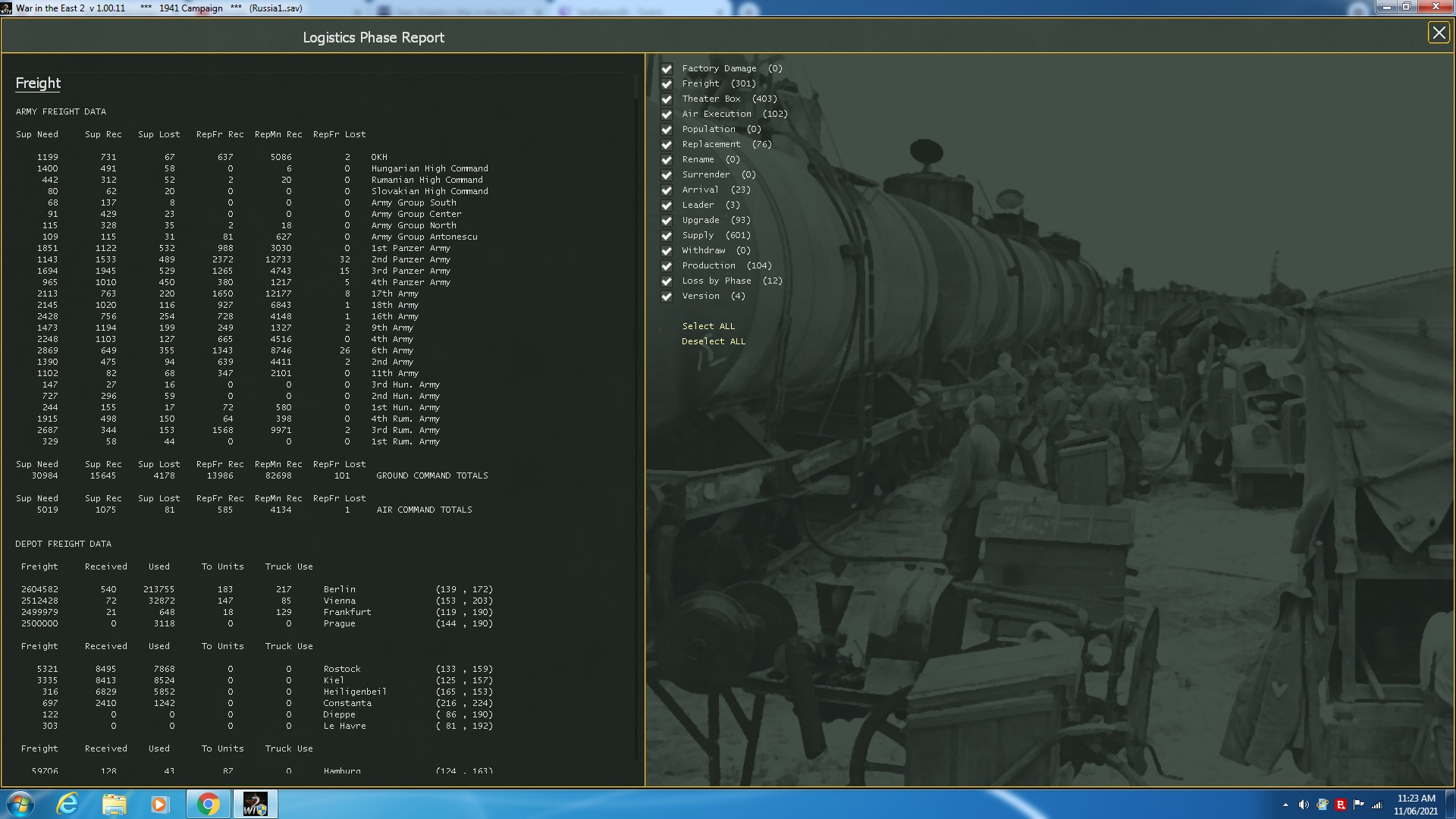
Task: Uncheck the Air Execution (102) filter
Action: click(x=667, y=114)
